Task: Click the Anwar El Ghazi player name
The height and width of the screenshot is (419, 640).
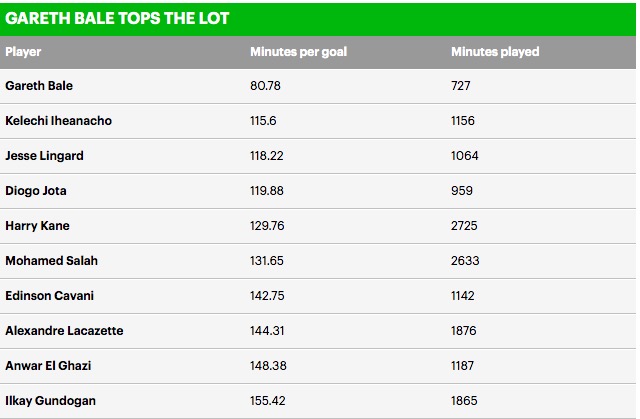Action: [x=48, y=366]
